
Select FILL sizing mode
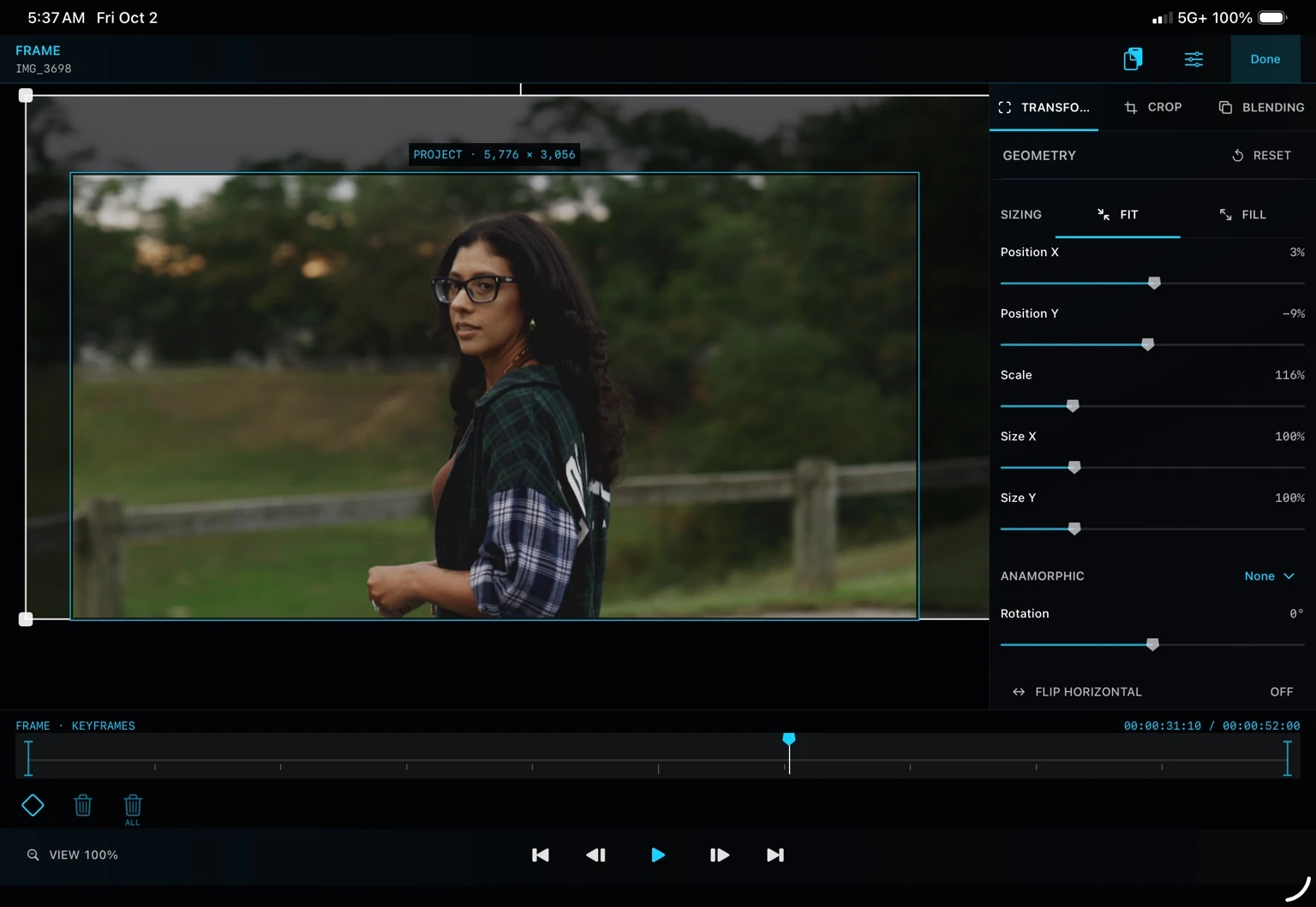pyautogui.click(x=1242, y=214)
